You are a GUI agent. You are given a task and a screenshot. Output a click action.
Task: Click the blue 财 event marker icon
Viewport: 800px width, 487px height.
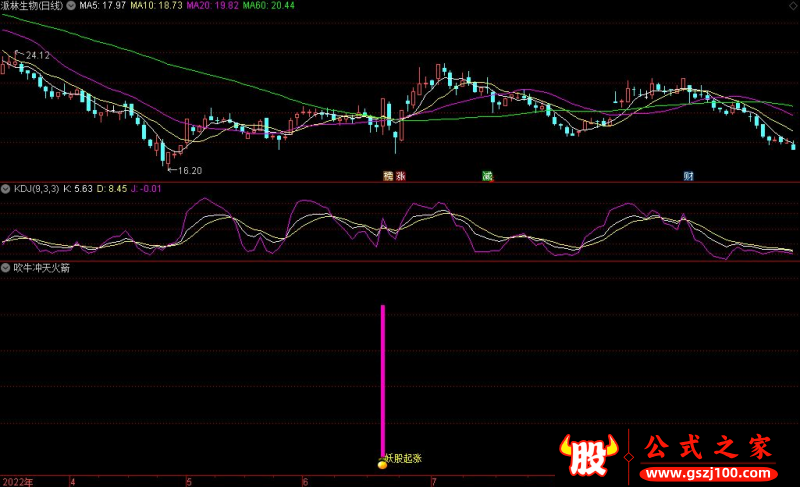tap(688, 176)
